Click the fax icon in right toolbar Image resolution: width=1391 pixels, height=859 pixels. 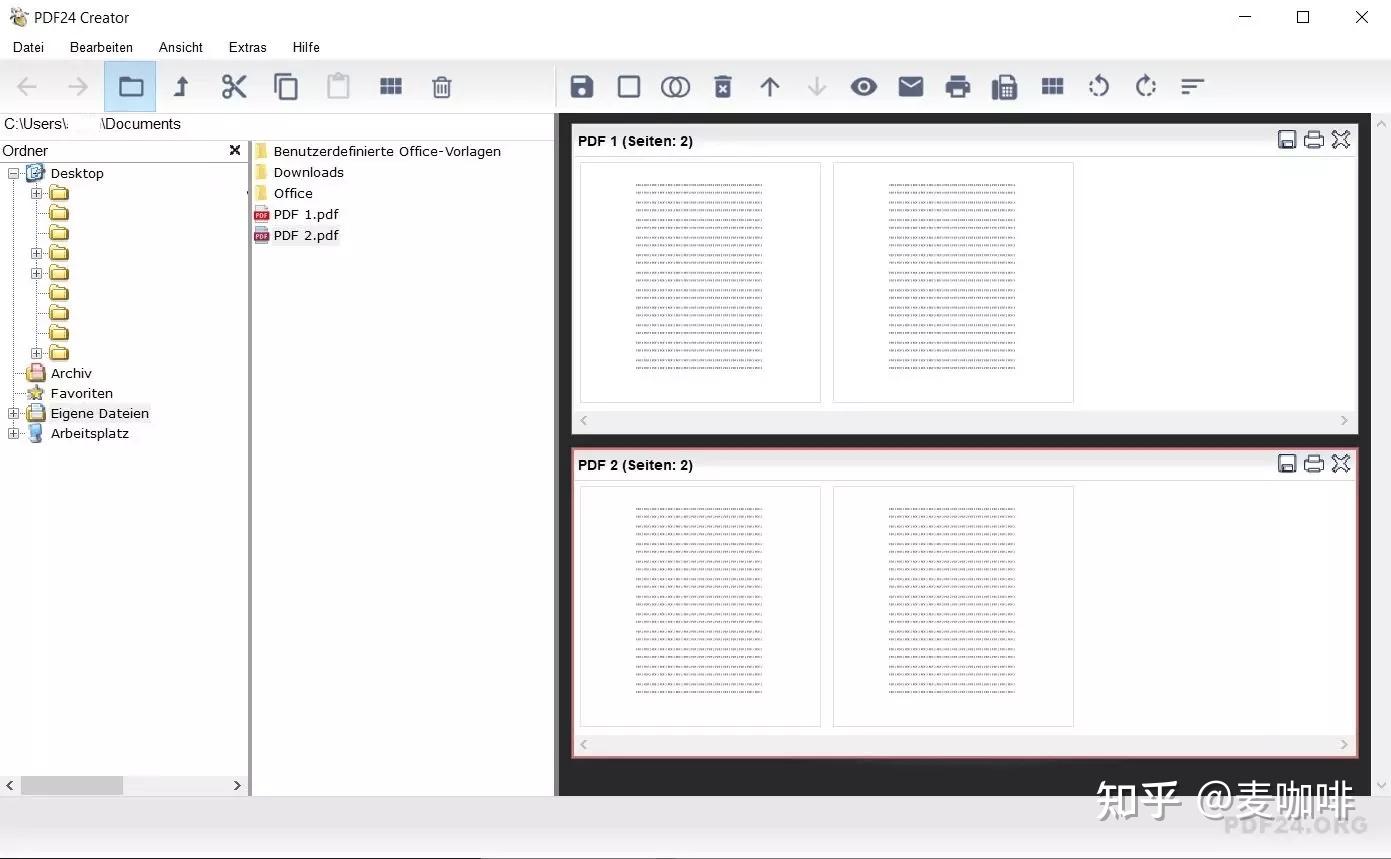coord(1004,87)
